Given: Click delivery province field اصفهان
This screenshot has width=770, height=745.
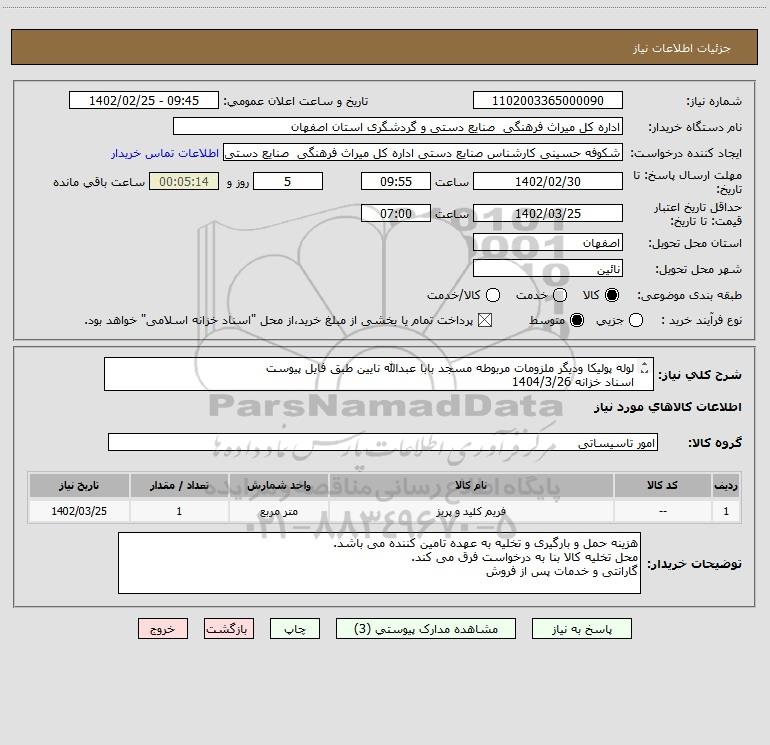Looking at the screenshot, I should 548,243.
